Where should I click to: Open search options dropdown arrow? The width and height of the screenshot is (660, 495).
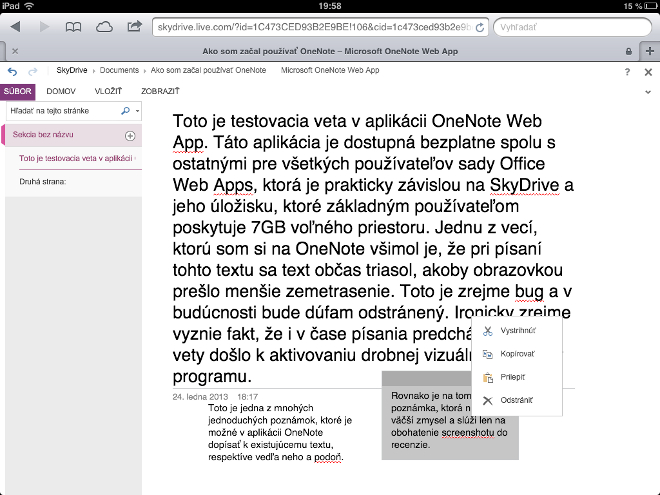pos(137,111)
